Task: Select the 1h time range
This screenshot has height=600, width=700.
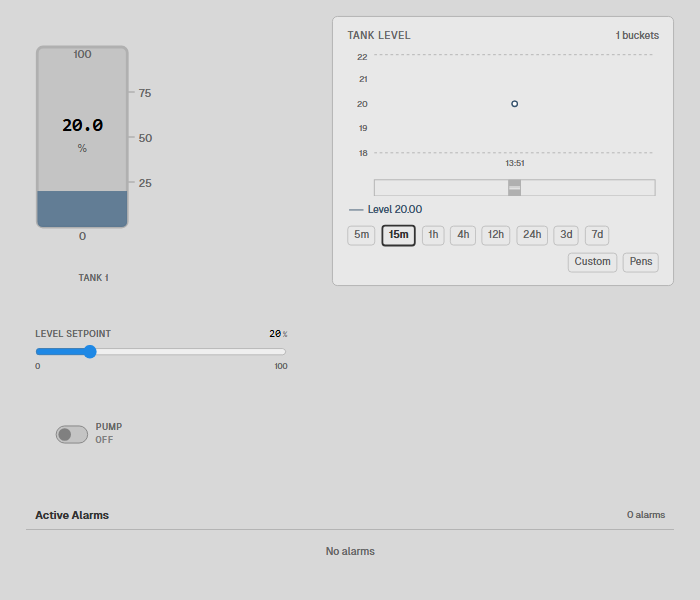Action: coord(433,235)
